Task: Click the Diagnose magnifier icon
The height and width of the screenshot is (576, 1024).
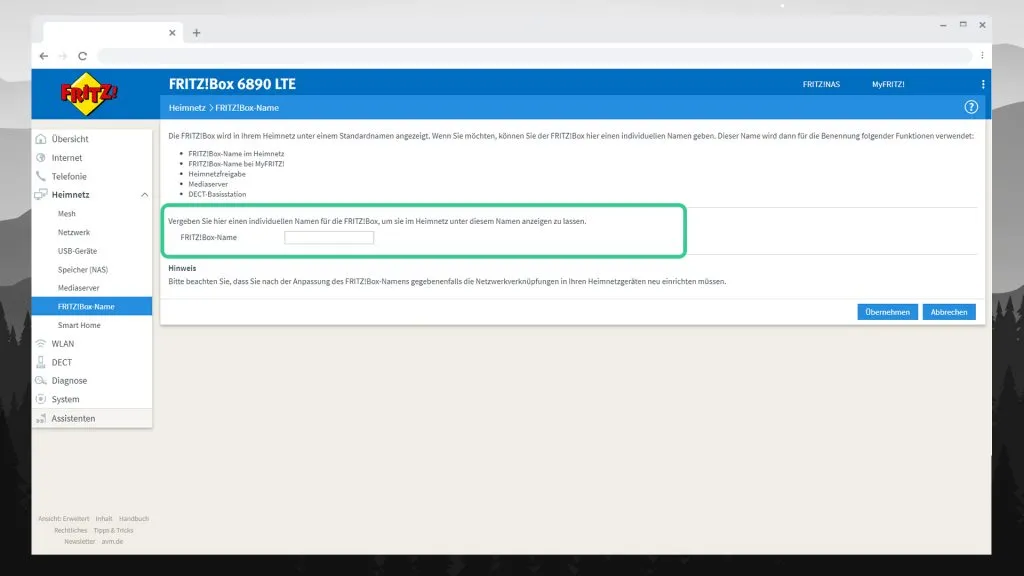Action: [x=40, y=380]
